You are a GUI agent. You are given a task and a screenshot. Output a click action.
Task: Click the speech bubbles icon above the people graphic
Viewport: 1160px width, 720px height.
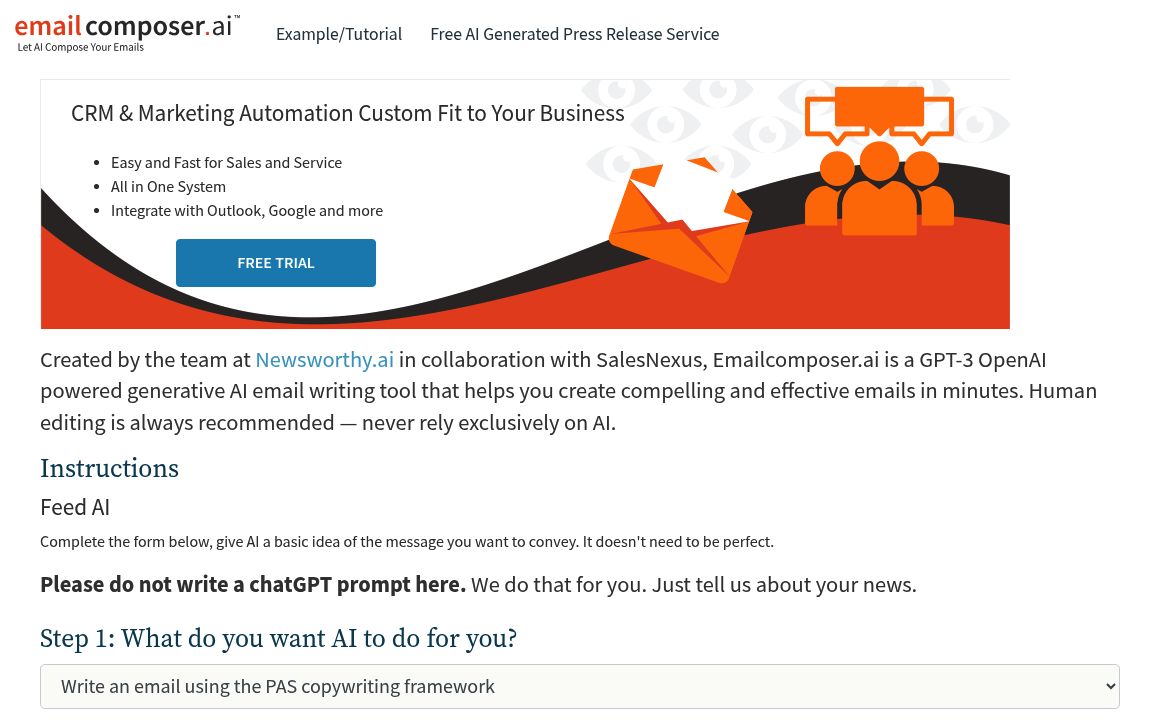click(x=878, y=110)
